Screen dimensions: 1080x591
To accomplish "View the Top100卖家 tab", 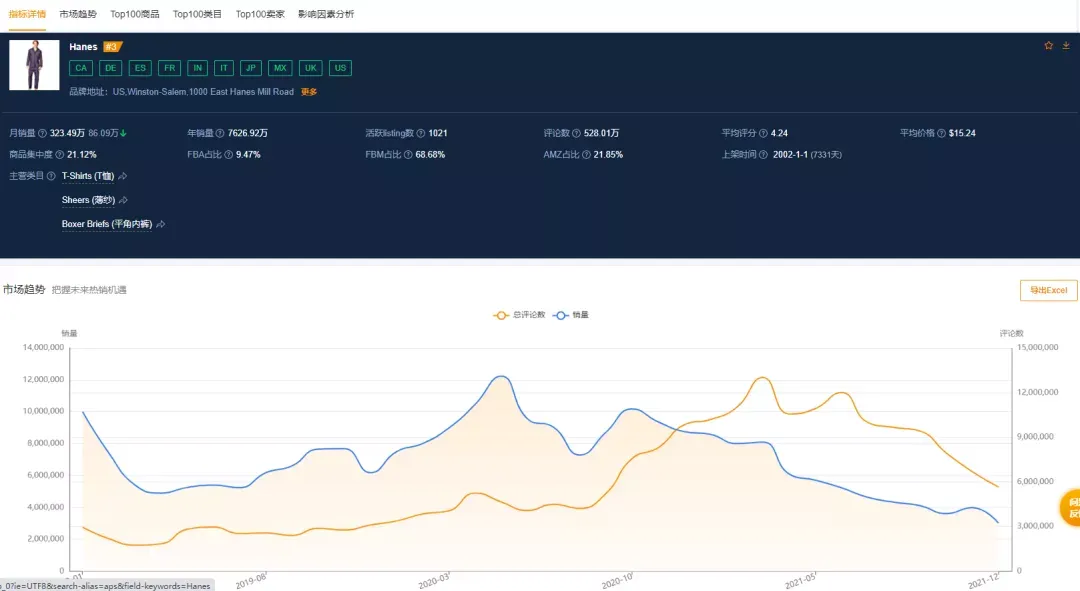I will [260, 14].
